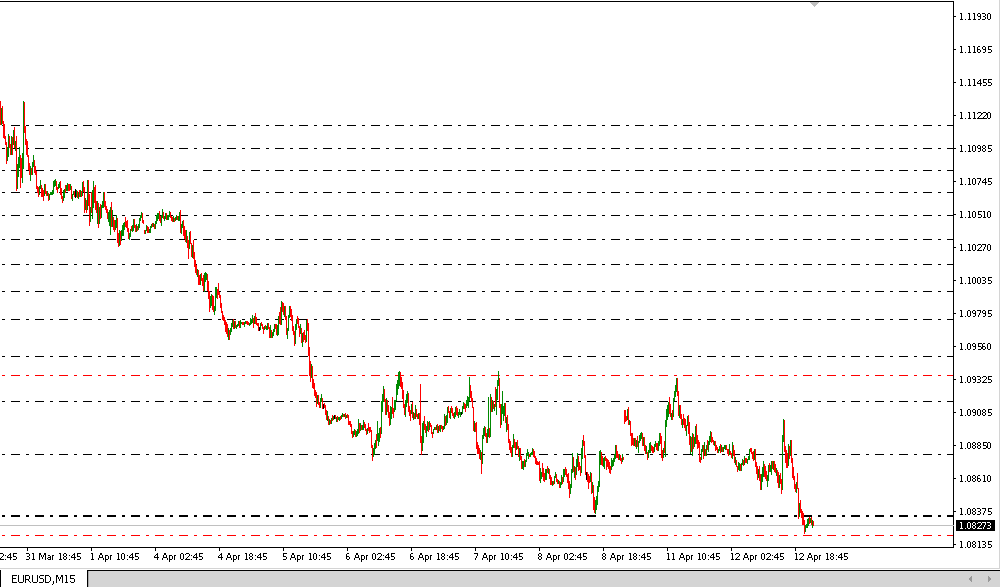
Task: Click the 8 Apr 02:45 time label
Action: tap(562, 556)
